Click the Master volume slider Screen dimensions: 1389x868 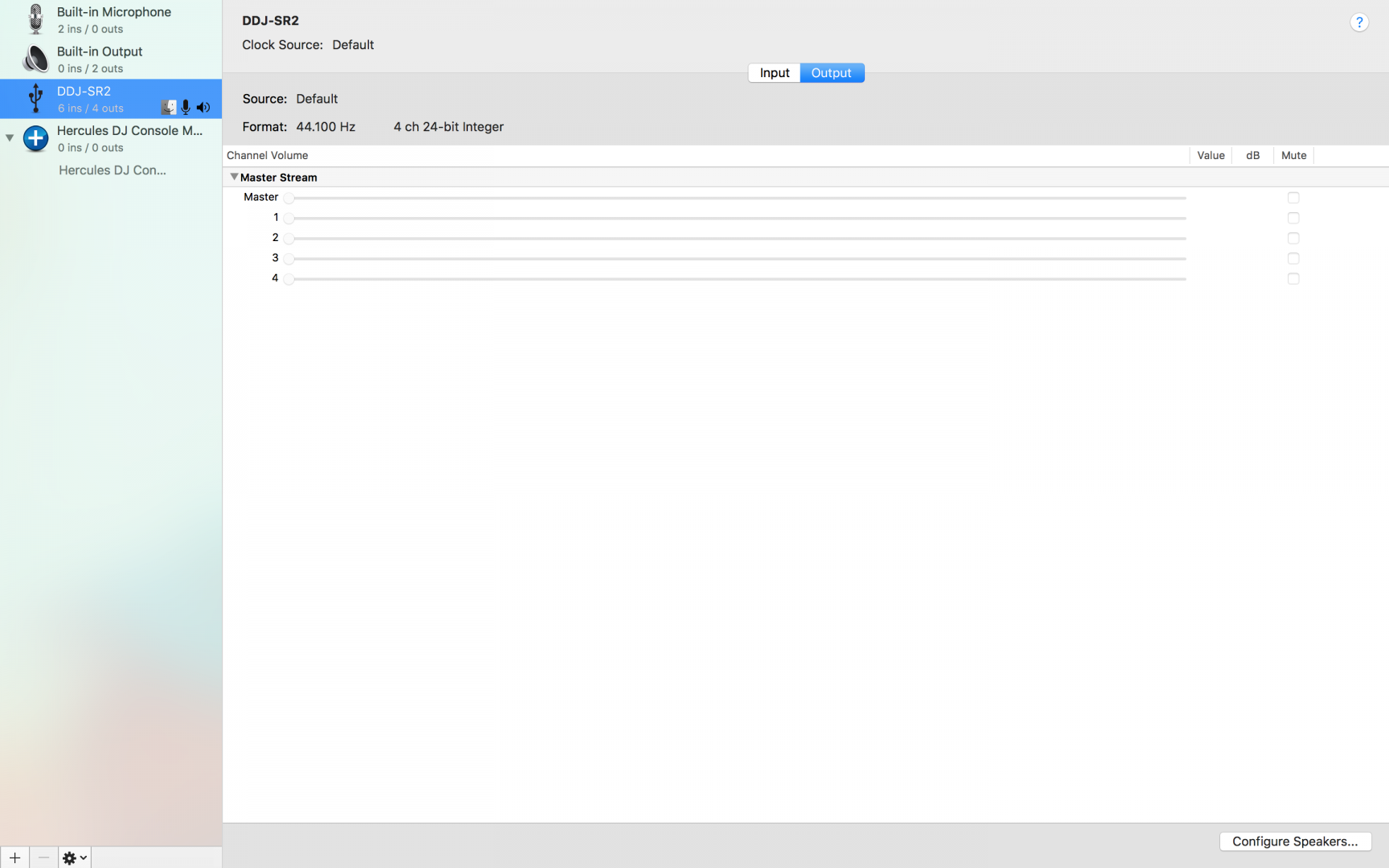pyautogui.click(x=735, y=198)
